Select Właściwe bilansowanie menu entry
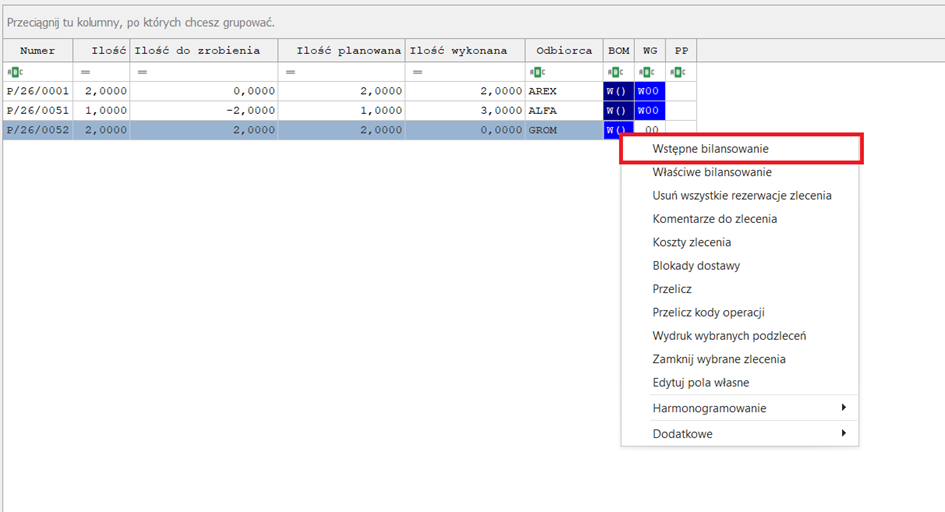 pyautogui.click(x=711, y=172)
